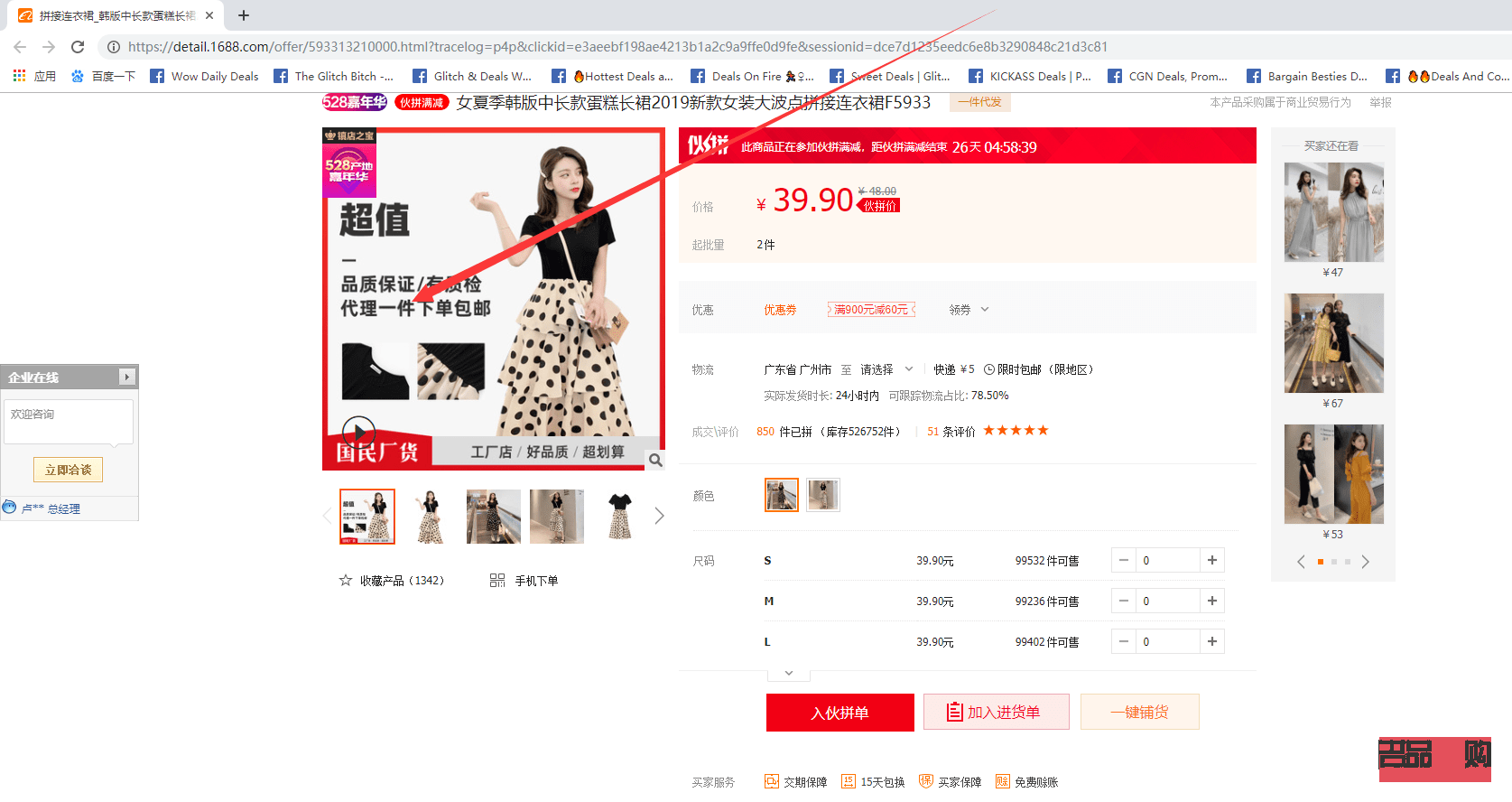Go to next page of 买家还在看 carousel
This screenshot has width=1512, height=802.
pyautogui.click(x=1365, y=562)
